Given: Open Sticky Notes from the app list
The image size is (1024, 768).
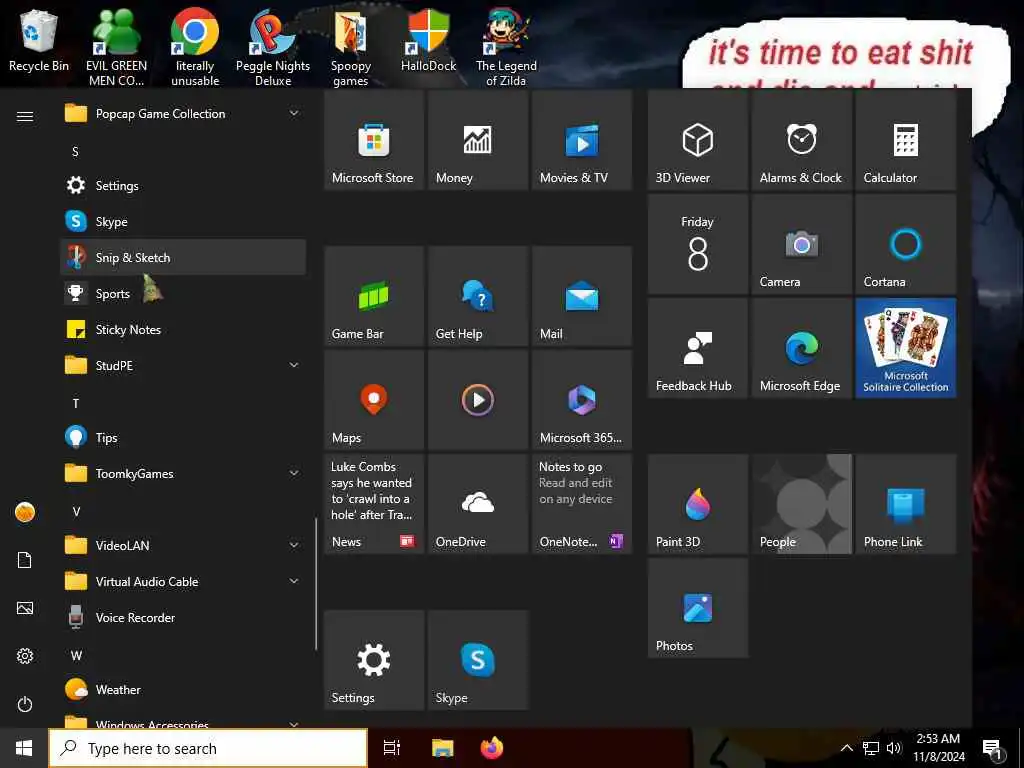Looking at the screenshot, I should (183, 330).
